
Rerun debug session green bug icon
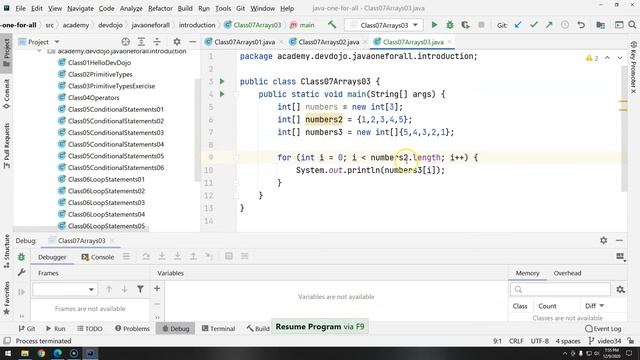pyautogui.click(x=21, y=257)
